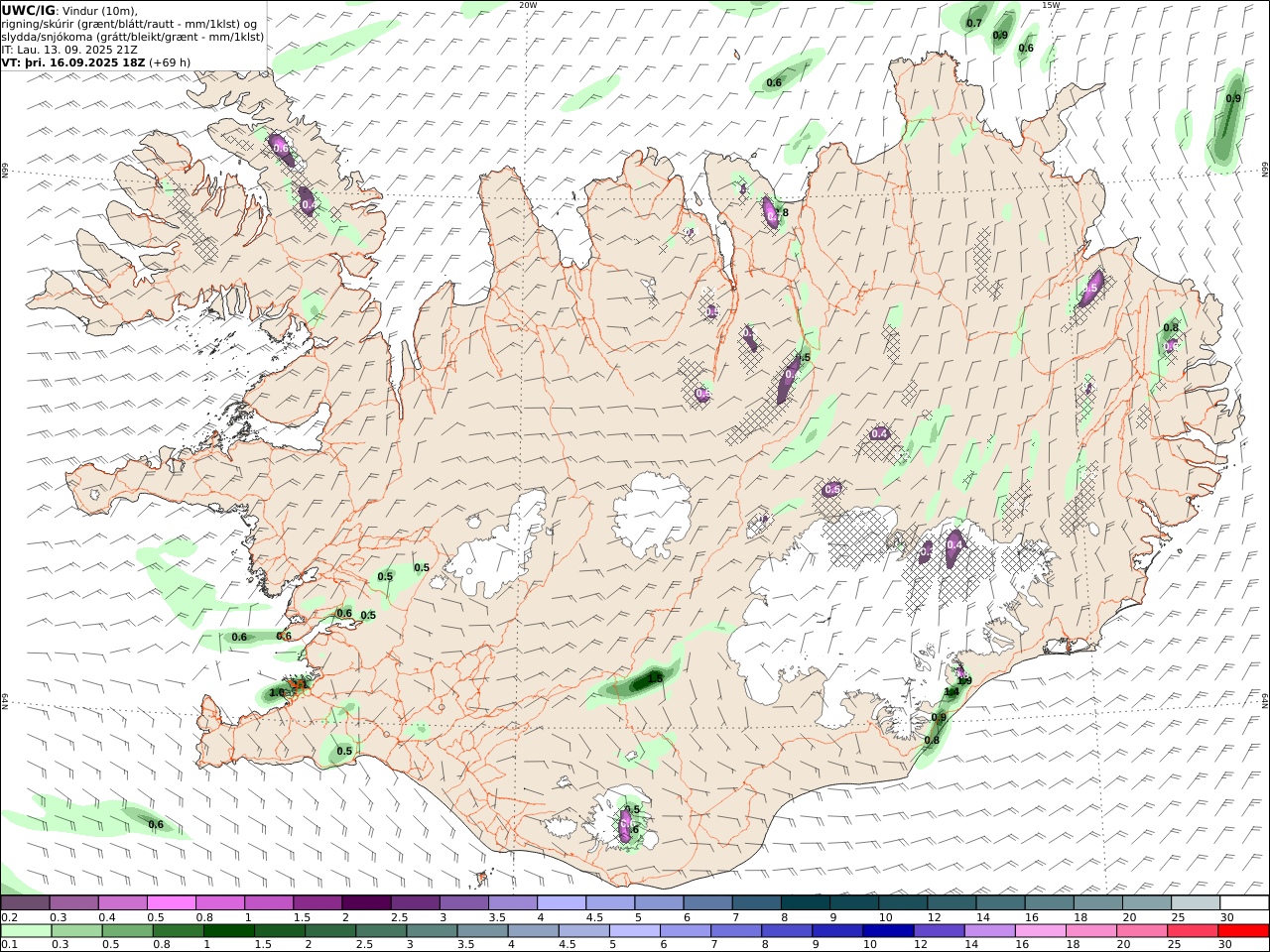Pick the light gray 25 swatch, top row

(x=1196, y=903)
